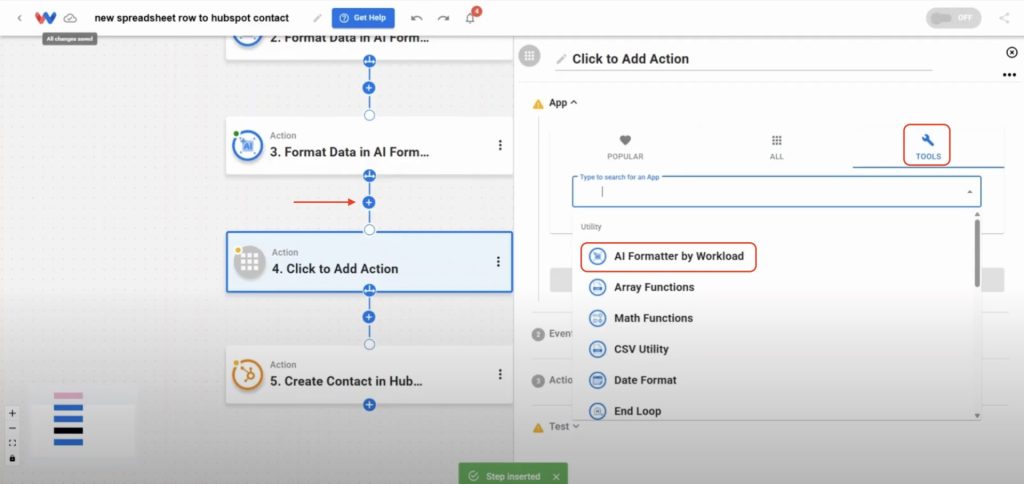Image resolution: width=1024 pixels, height=484 pixels.
Task: Expand the Test section
Action: pos(564,427)
